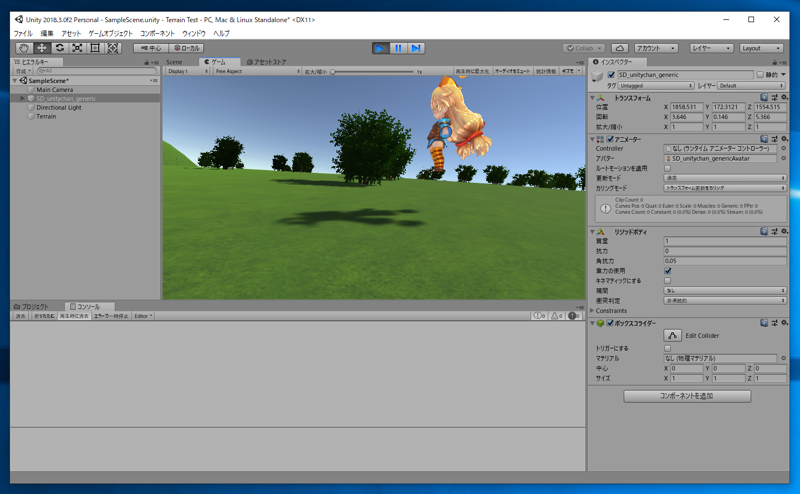Expand the Constraints section
Image resolution: width=800 pixels, height=494 pixels.
[x=592, y=310]
